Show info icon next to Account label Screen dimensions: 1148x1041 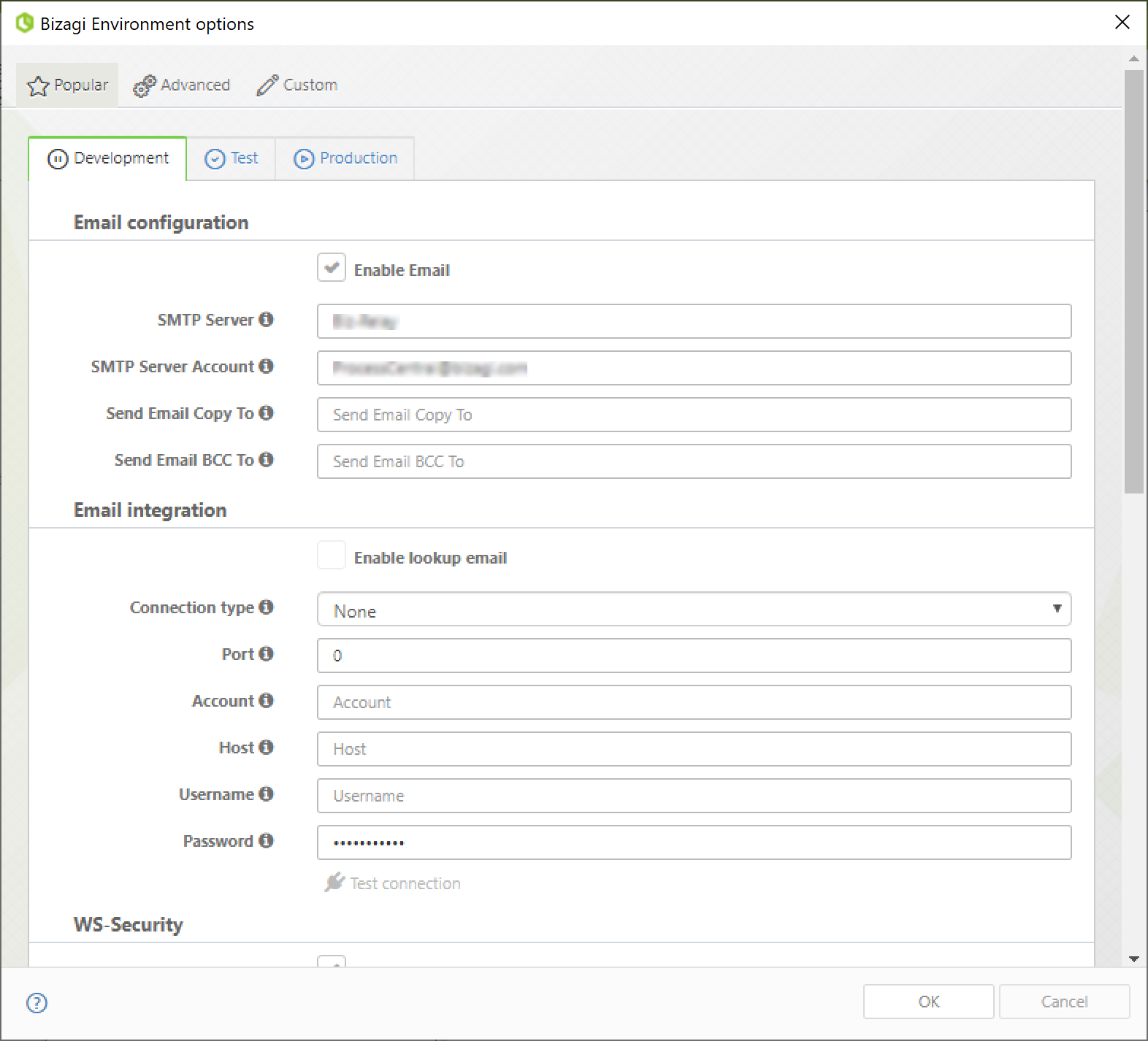click(266, 700)
